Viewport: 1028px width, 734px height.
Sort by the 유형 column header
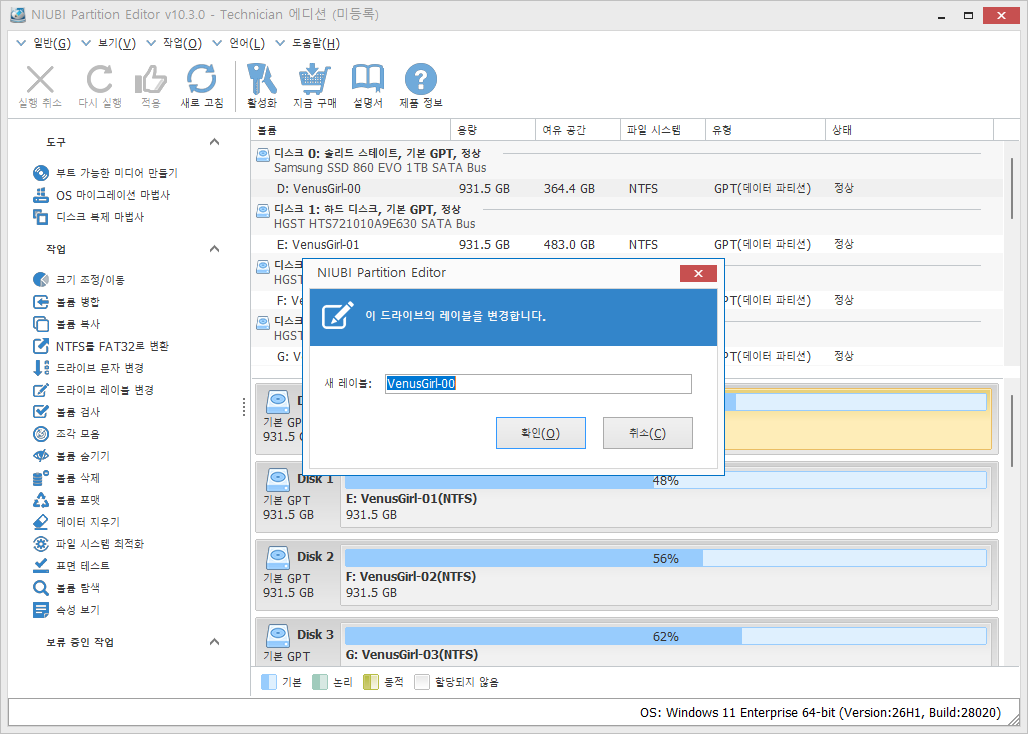pyautogui.click(x=765, y=130)
